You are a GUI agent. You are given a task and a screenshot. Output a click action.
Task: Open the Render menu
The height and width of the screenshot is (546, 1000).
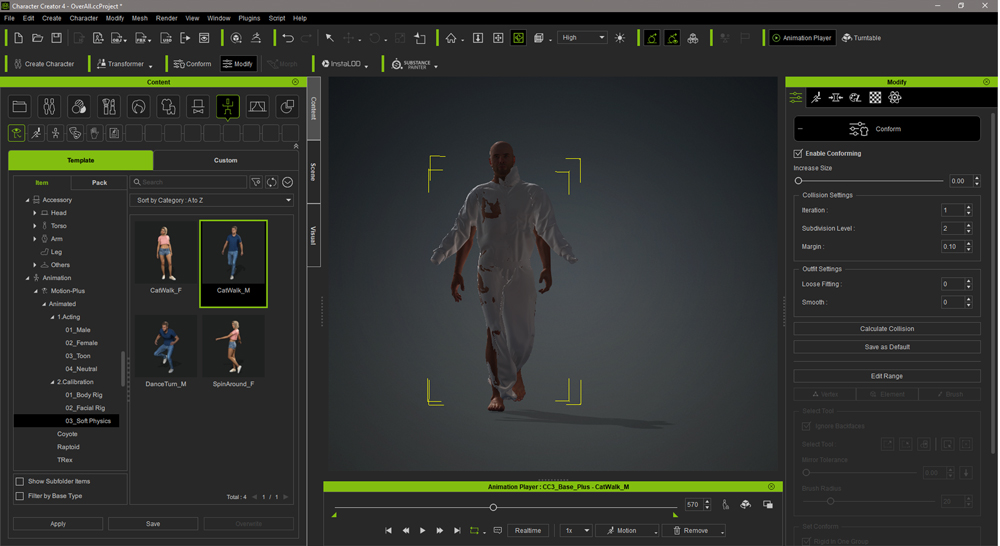(166, 18)
